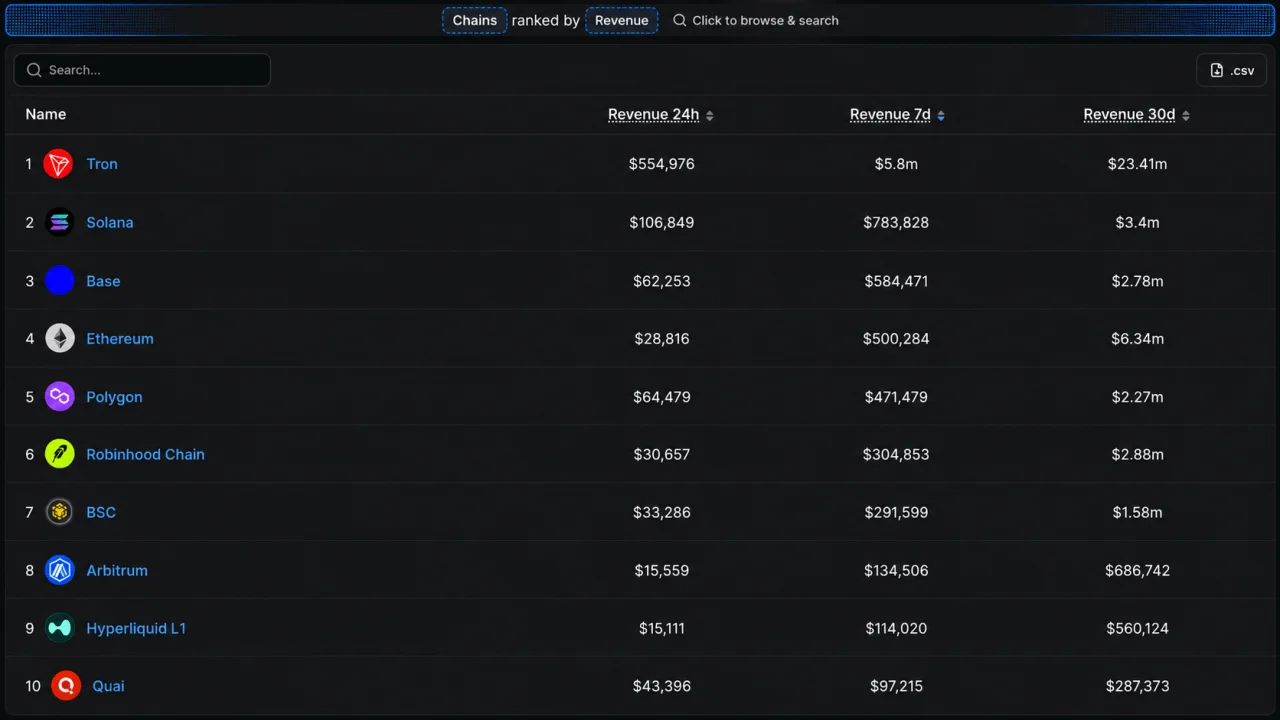Image resolution: width=1280 pixels, height=720 pixels.
Task: Click the sort arrows beside Revenue 24h
Action: point(710,116)
